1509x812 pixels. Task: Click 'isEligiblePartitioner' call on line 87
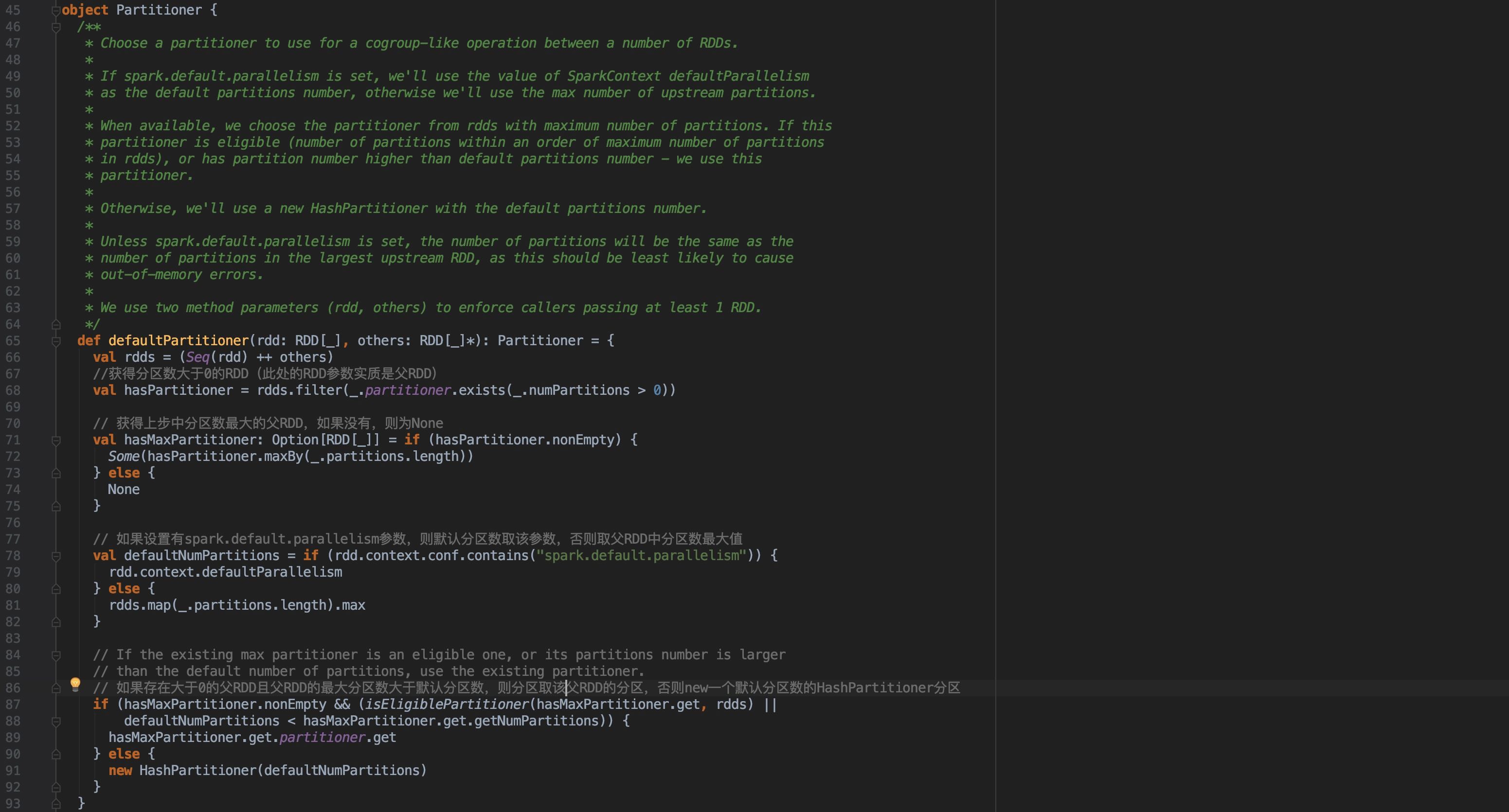point(447,704)
